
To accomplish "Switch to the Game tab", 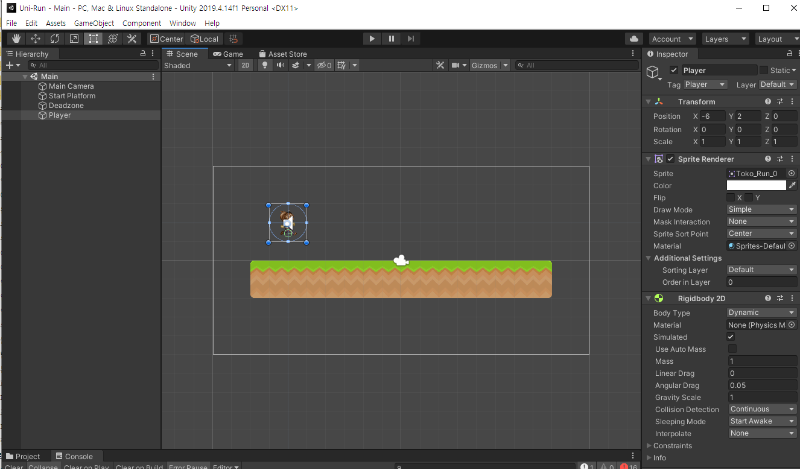I will (228, 54).
